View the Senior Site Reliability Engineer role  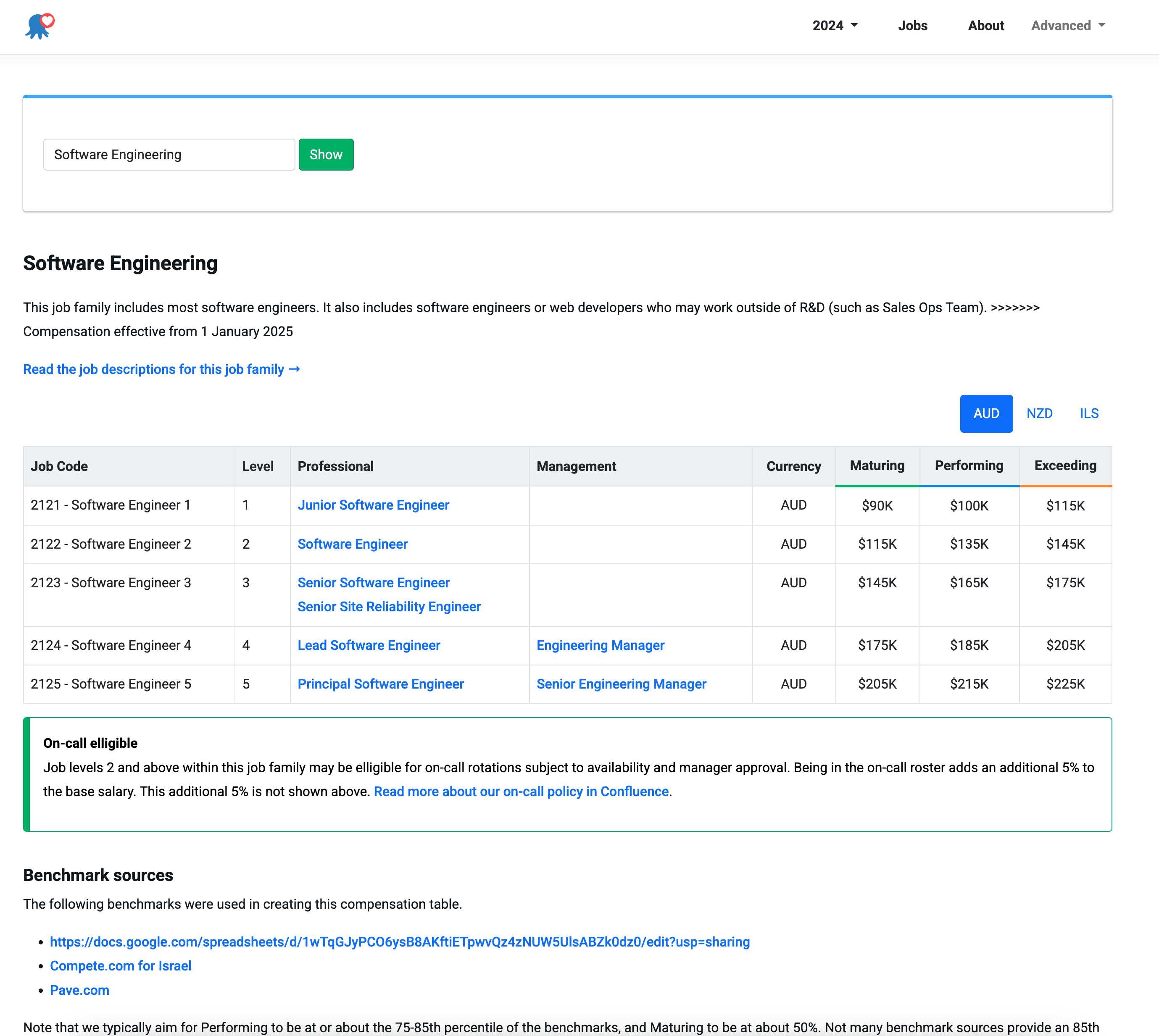coord(389,606)
